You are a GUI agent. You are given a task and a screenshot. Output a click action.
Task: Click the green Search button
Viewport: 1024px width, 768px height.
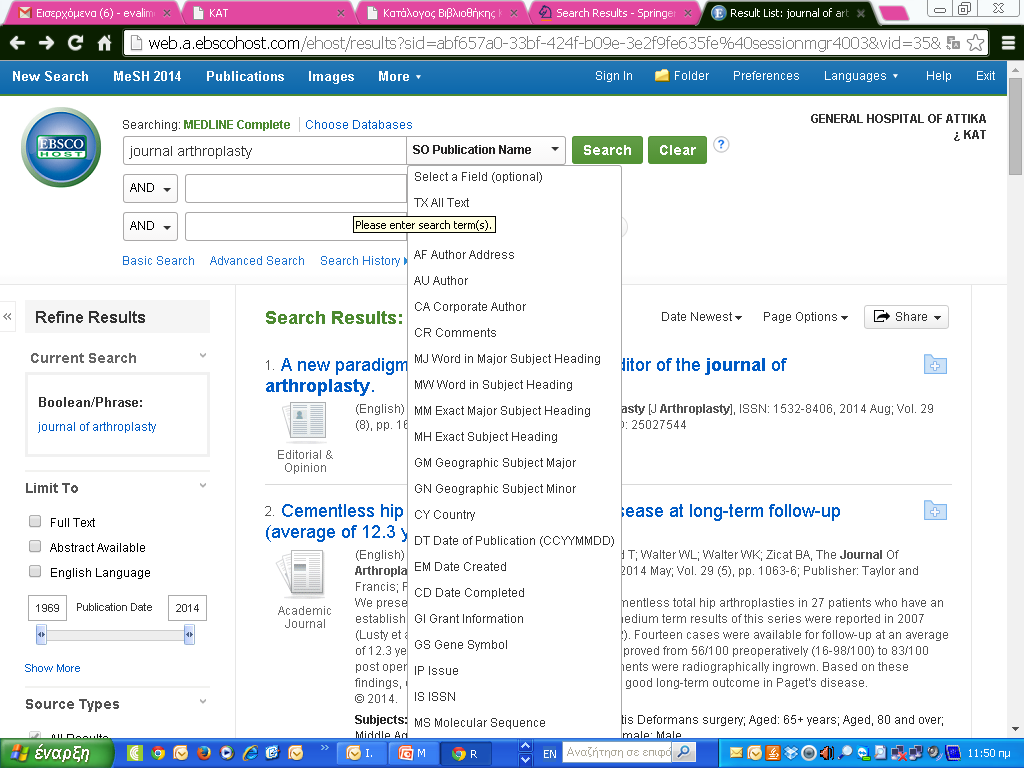point(607,150)
